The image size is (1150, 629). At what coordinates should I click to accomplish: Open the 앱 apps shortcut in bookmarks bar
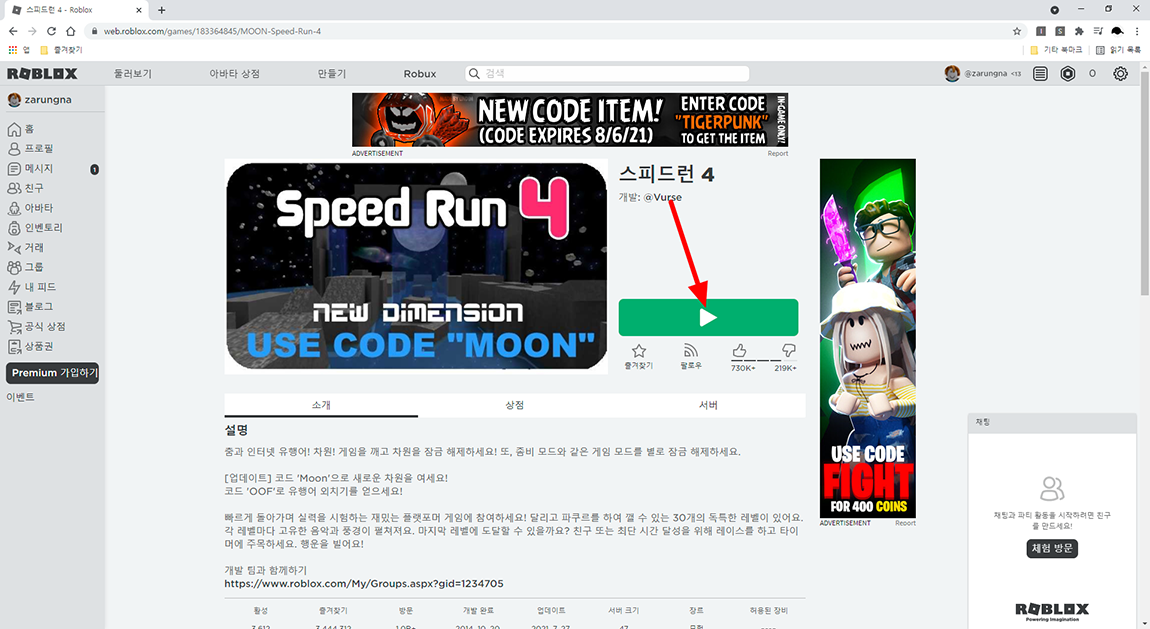(x=18, y=50)
